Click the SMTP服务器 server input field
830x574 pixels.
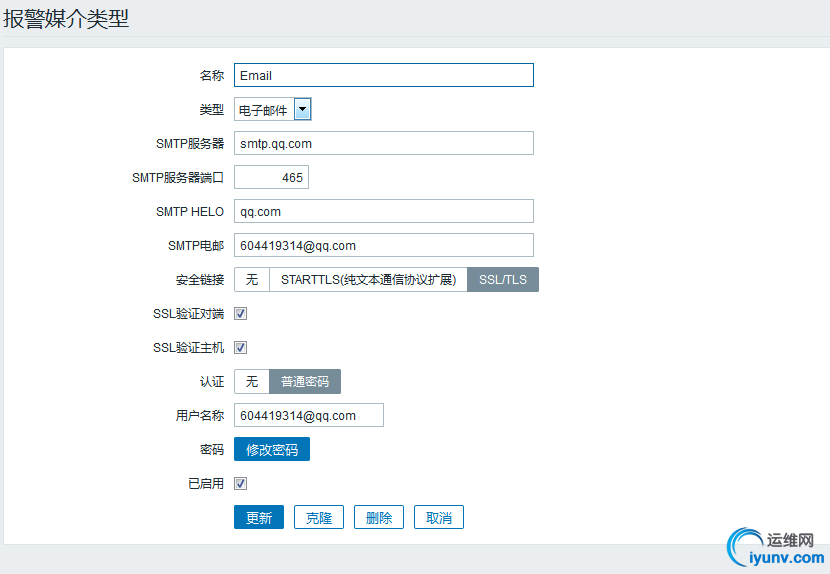click(383, 143)
